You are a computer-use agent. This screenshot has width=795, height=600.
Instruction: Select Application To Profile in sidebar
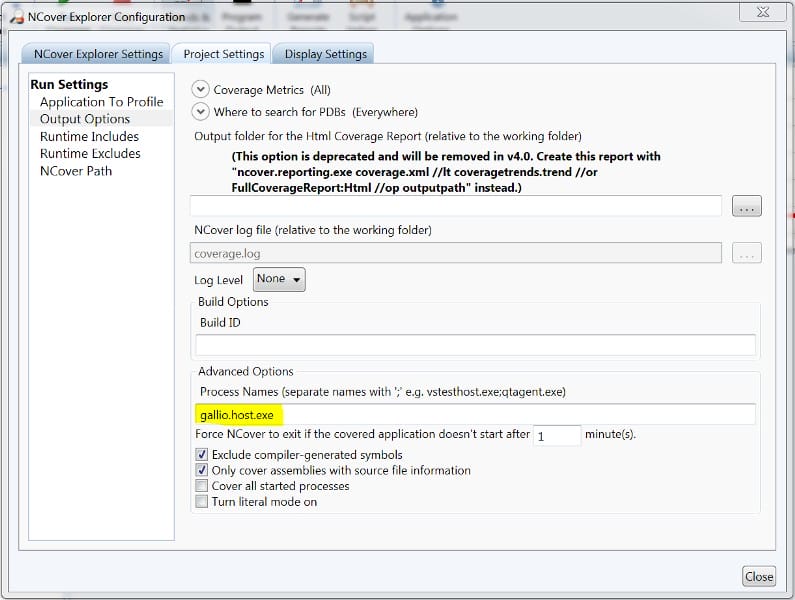101,102
